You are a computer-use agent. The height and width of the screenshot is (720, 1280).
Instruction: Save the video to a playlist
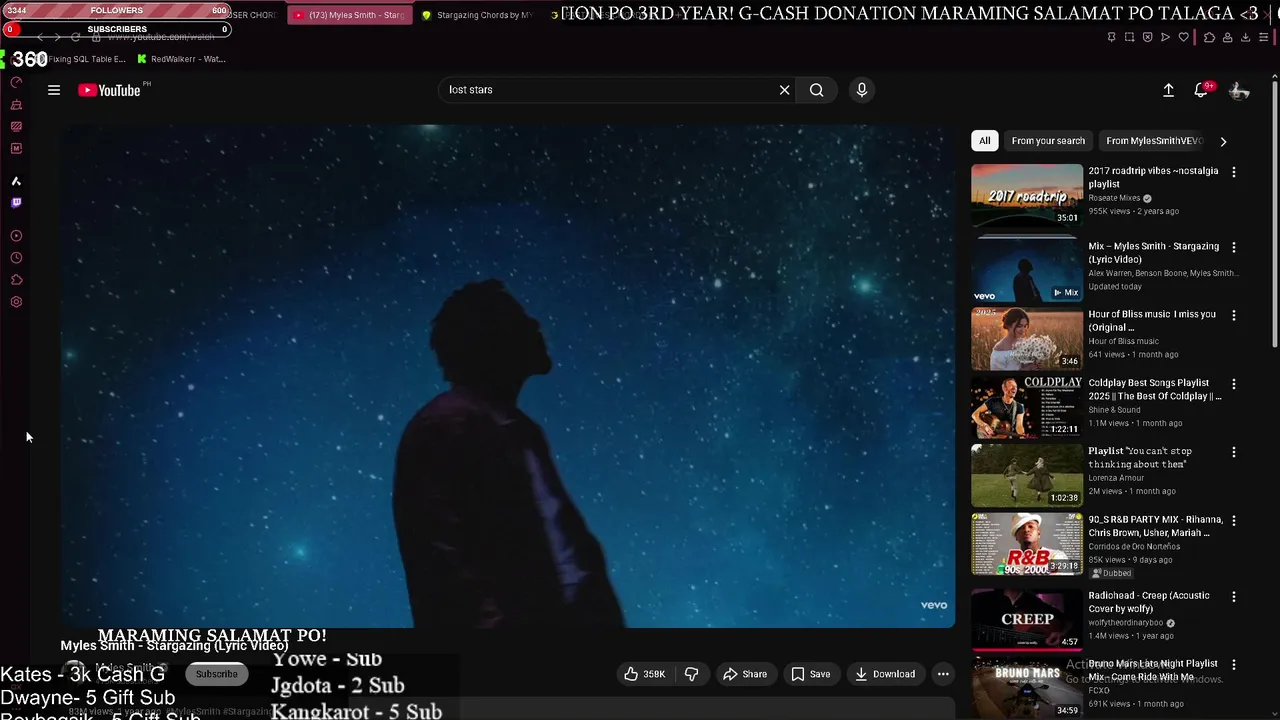click(x=810, y=674)
